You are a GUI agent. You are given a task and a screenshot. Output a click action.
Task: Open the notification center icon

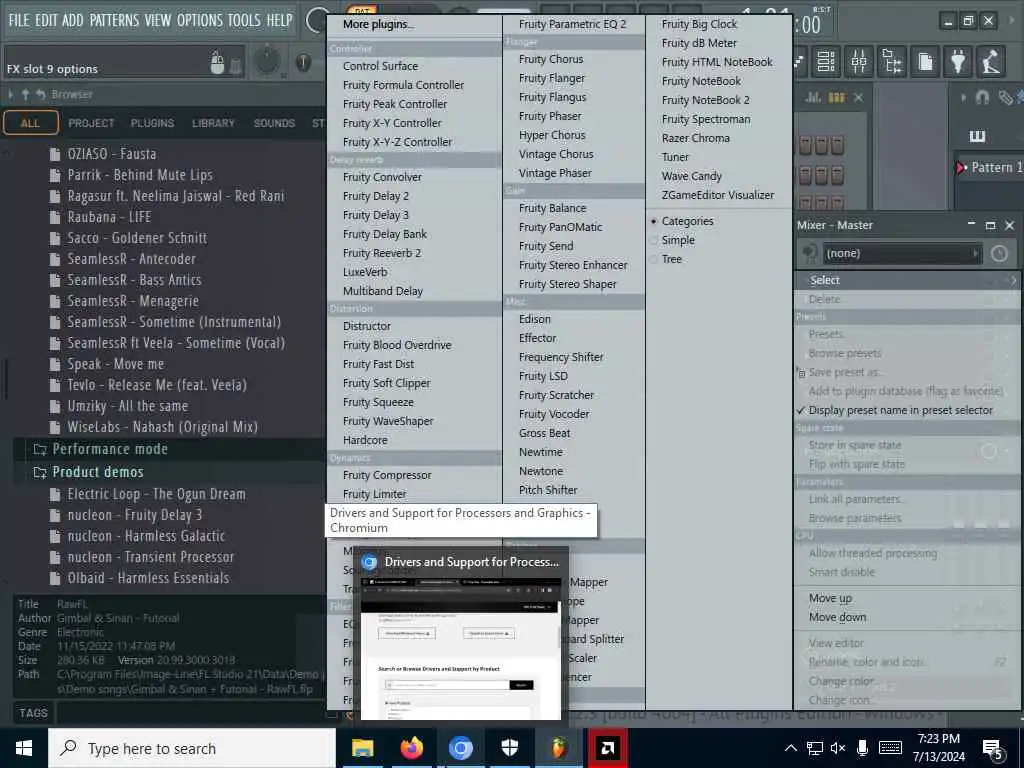pyautogui.click(x=993, y=750)
